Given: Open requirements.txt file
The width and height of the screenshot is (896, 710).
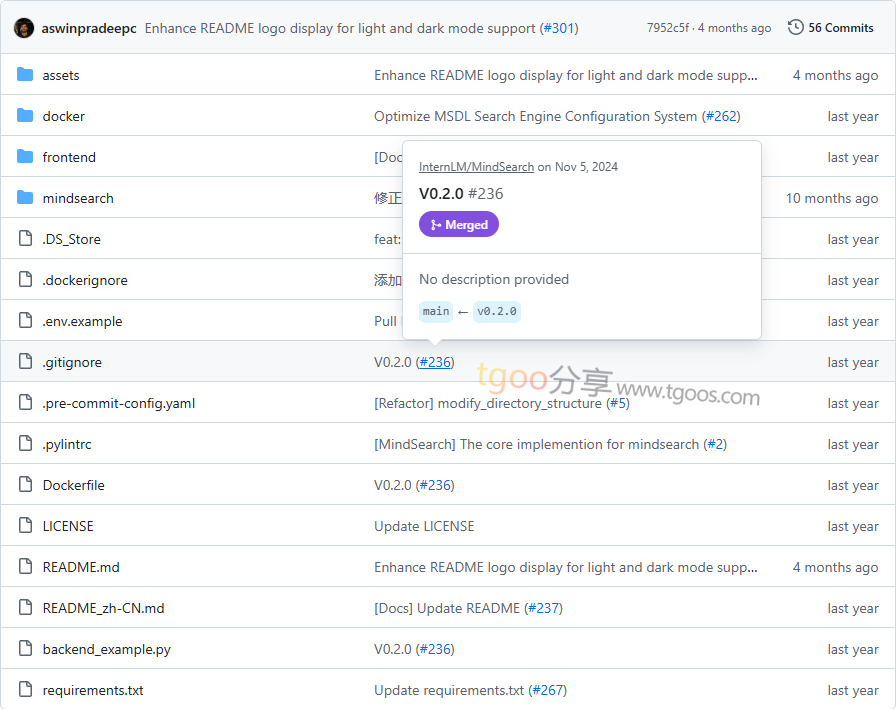Looking at the screenshot, I should coord(93,690).
